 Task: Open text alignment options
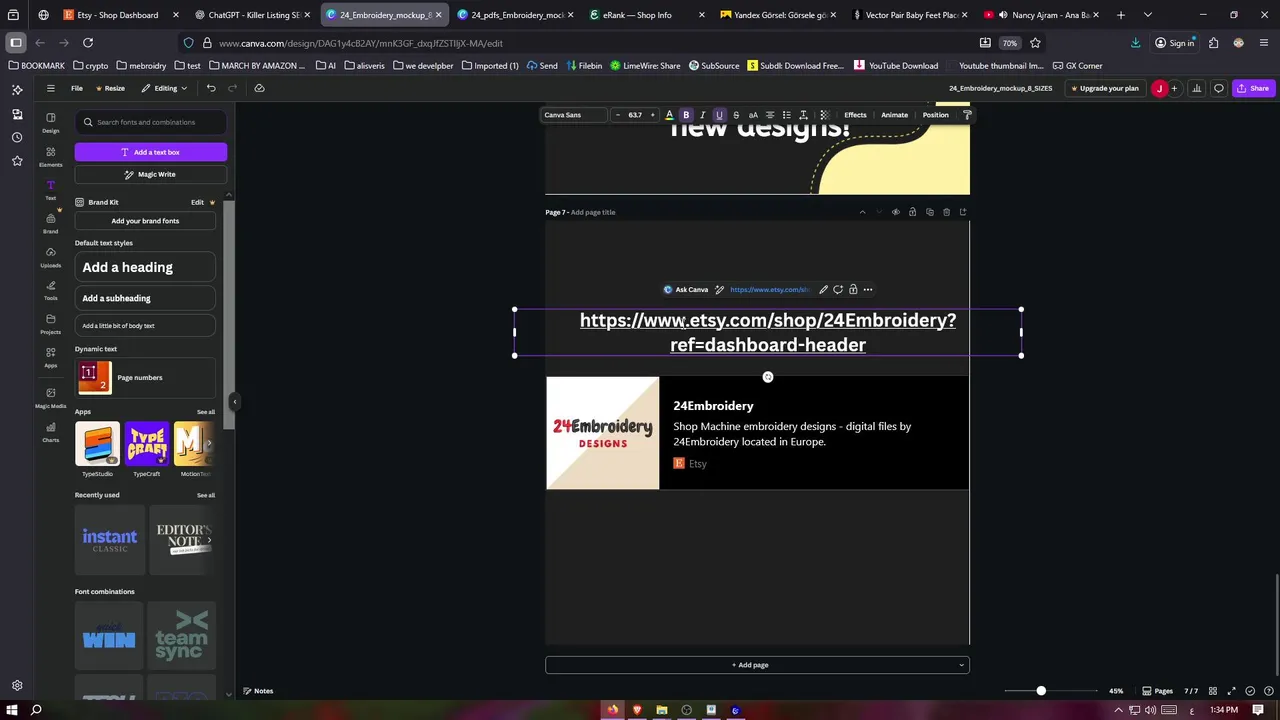click(769, 115)
